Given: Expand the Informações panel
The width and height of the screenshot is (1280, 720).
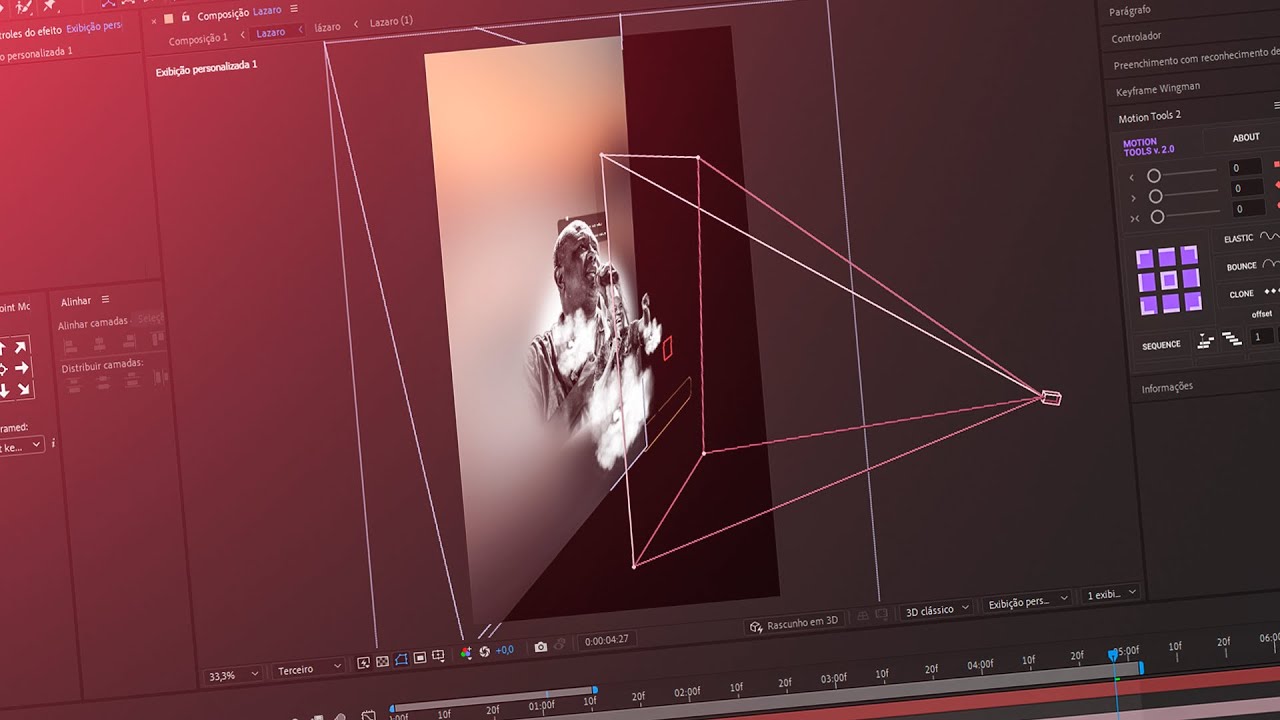Looking at the screenshot, I should coord(1167,387).
